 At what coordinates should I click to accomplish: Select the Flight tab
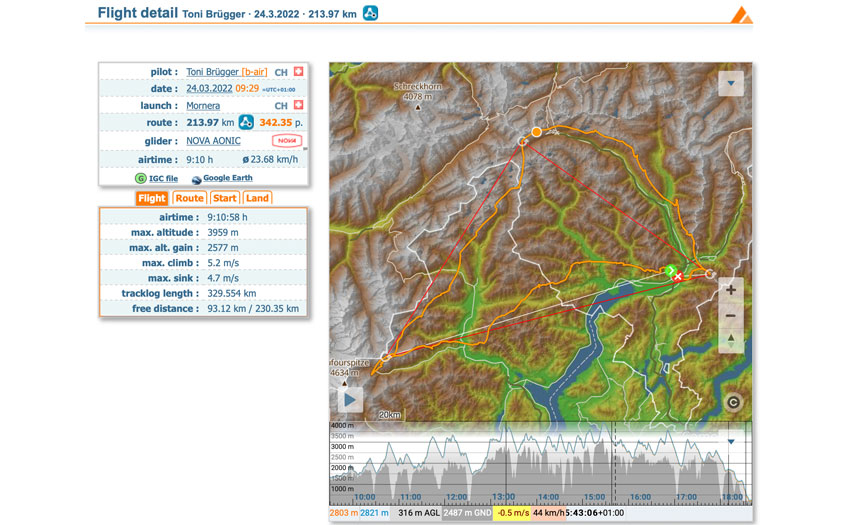[151, 198]
